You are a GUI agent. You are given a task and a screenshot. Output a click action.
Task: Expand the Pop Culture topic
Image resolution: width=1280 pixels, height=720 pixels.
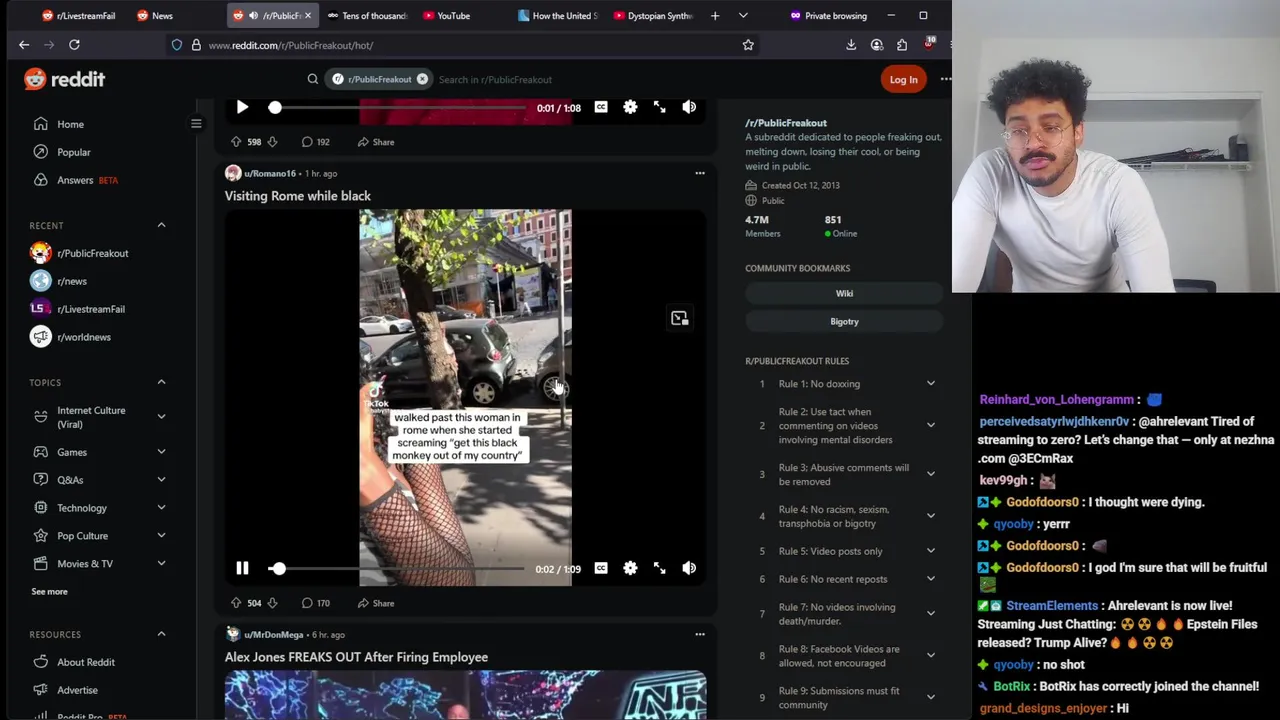point(161,536)
